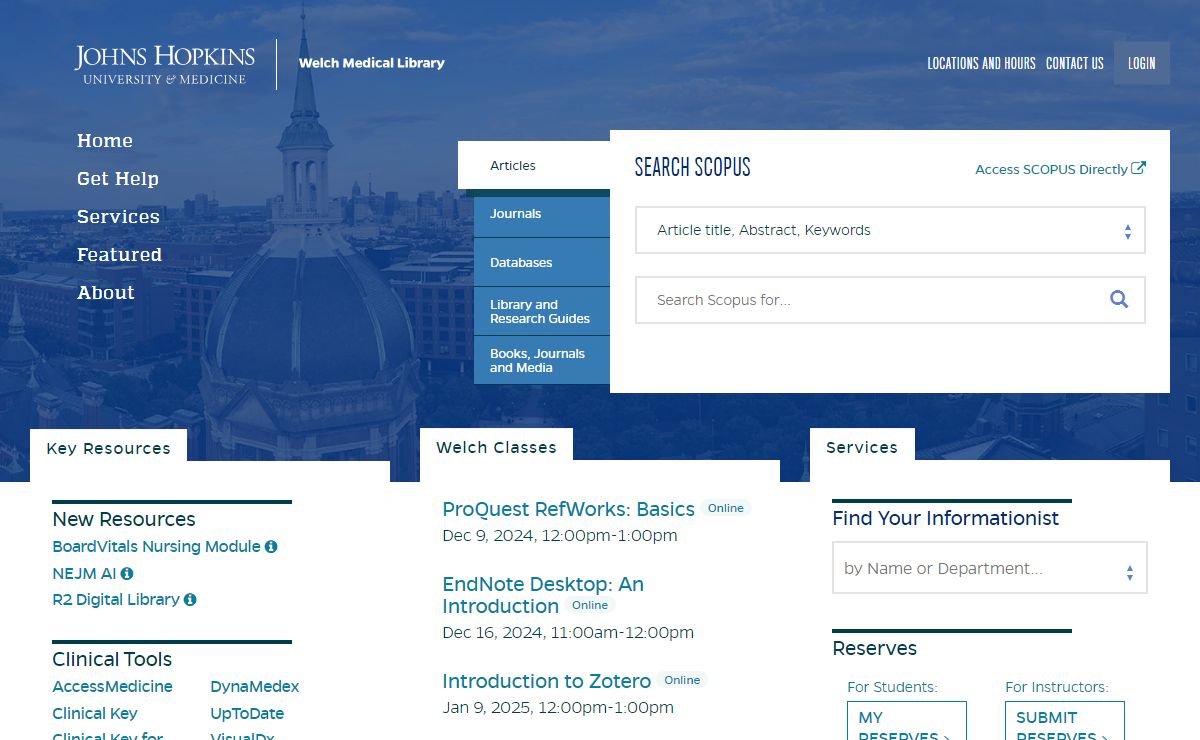Open the Contact Us link

(x=1075, y=63)
